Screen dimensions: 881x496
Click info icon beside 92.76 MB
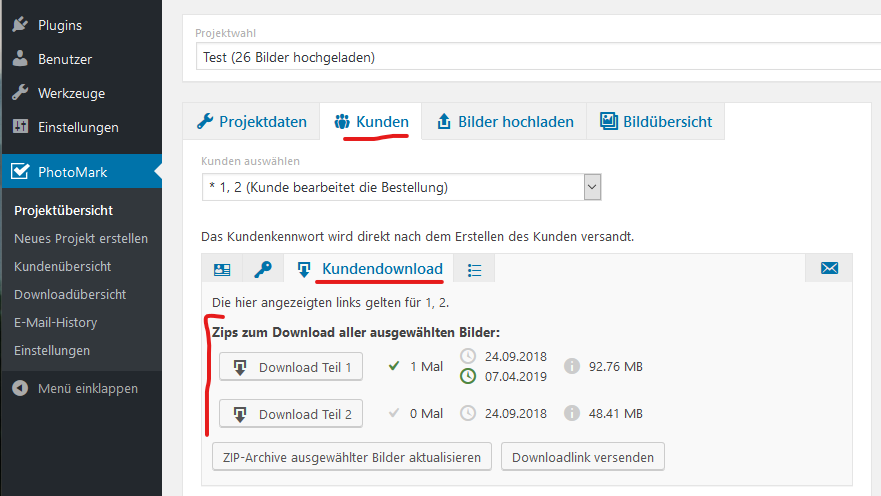(x=572, y=367)
